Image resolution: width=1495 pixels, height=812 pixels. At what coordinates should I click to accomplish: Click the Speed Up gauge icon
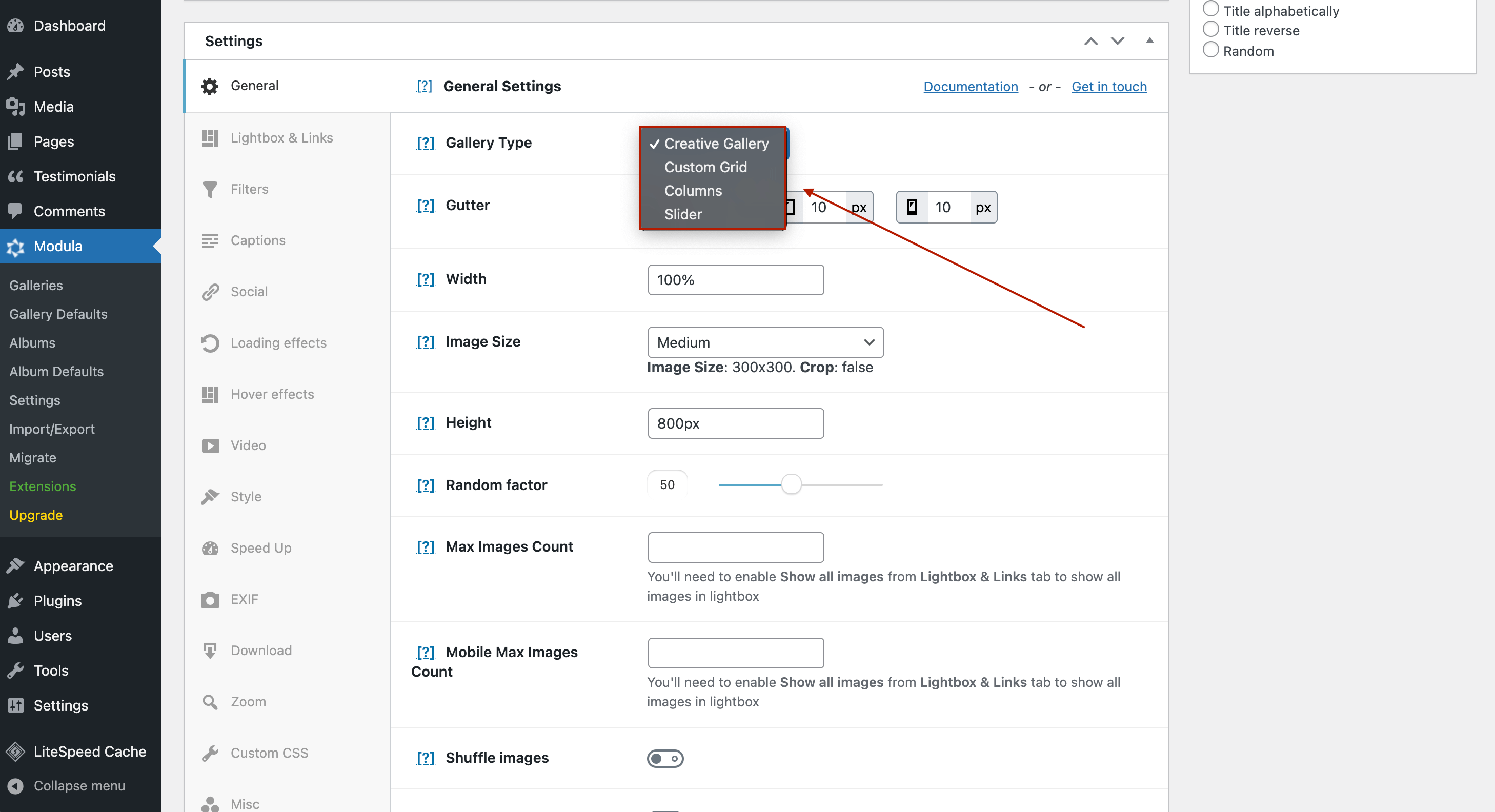pos(210,548)
